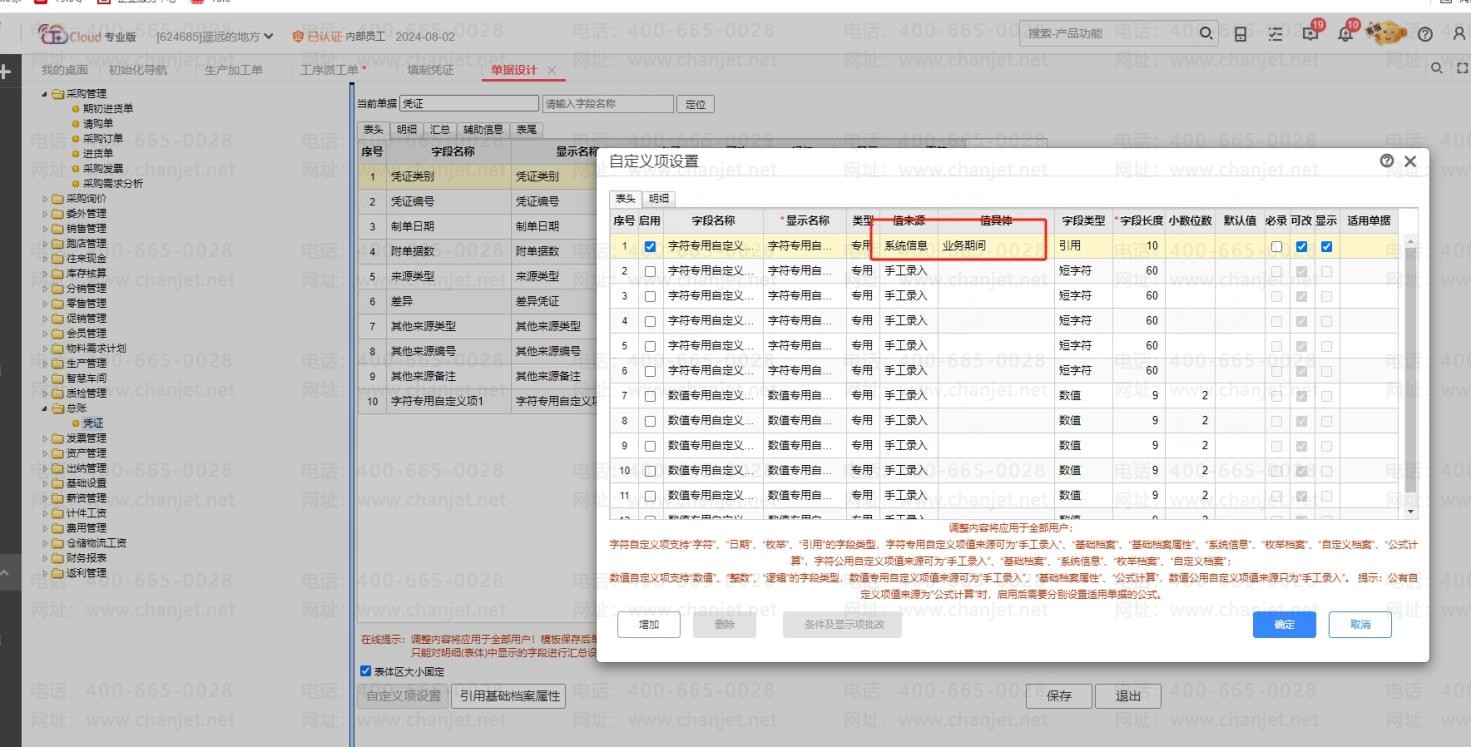Image resolution: width=1471 pixels, height=747 pixels.
Task: Close the 自定义项设置 dialog with X
Action: point(1410,161)
